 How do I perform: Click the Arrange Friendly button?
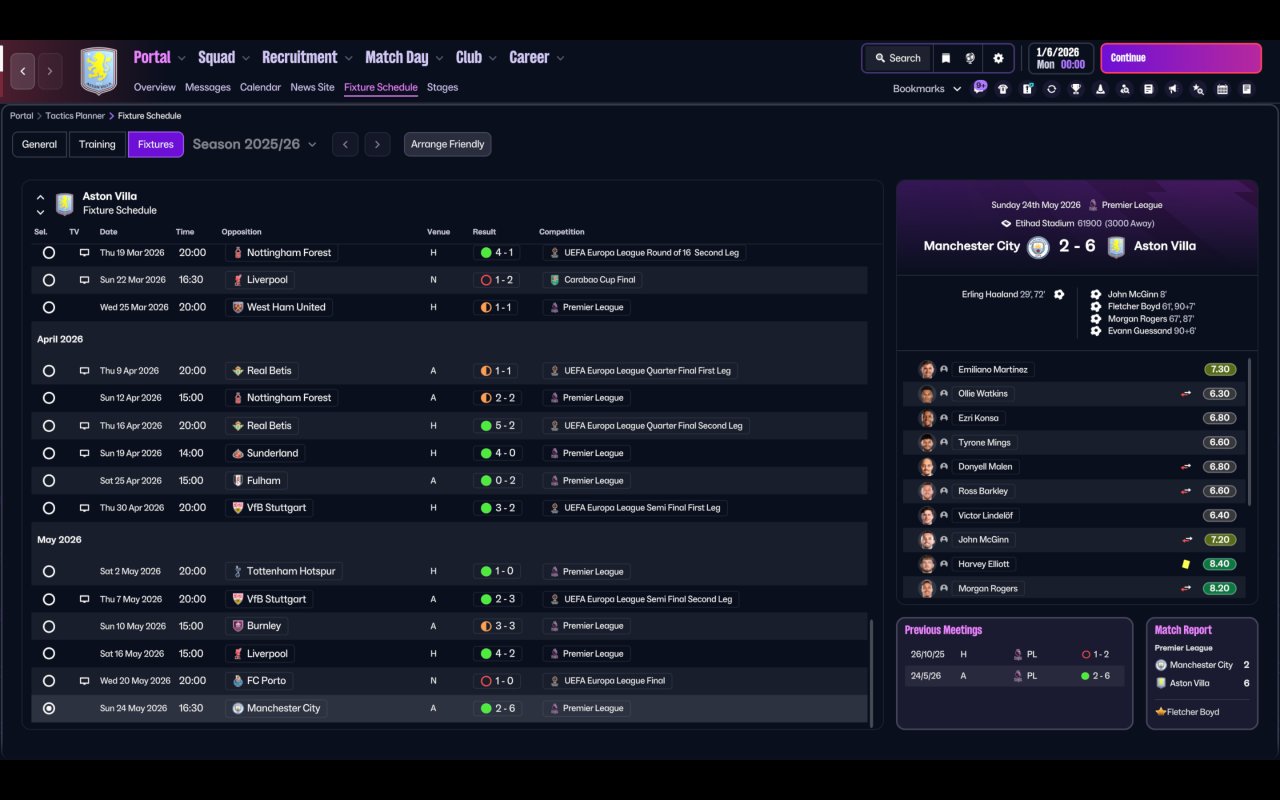point(447,144)
